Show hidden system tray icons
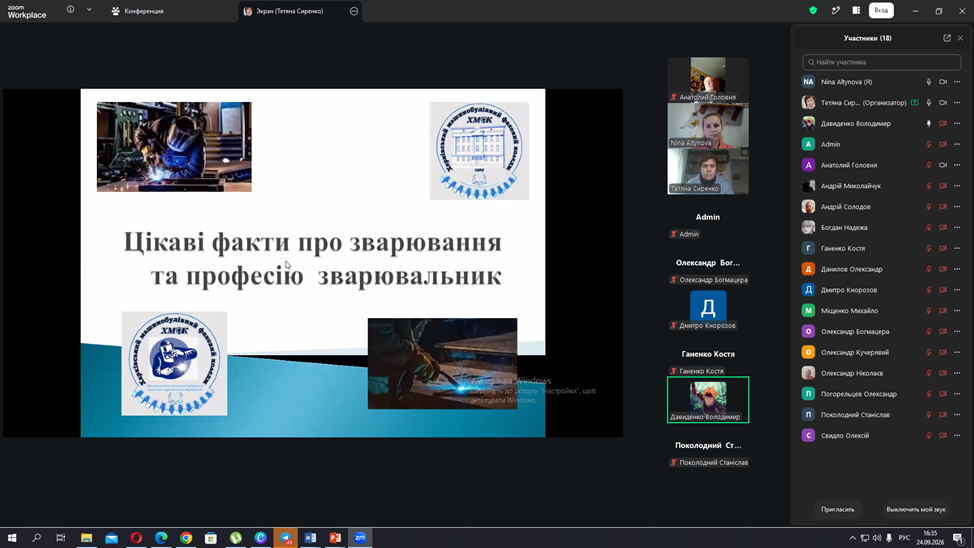Screen dimensions: 974x548 point(852,538)
